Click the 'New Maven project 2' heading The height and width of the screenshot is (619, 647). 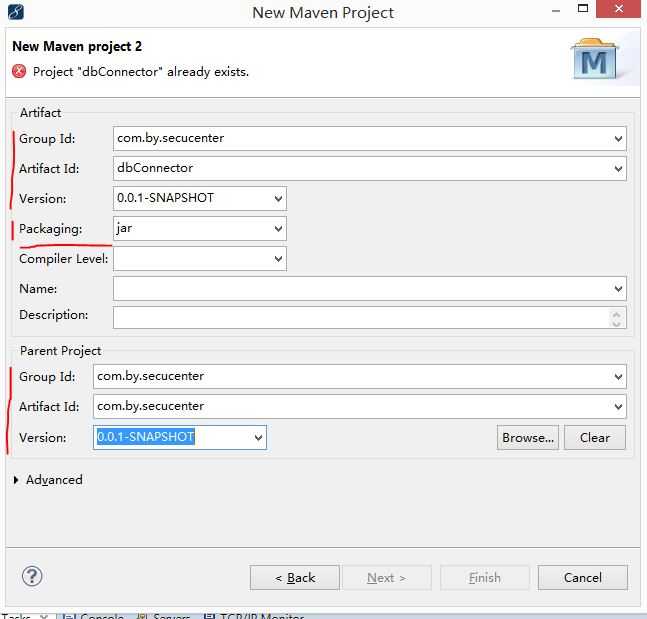77,46
